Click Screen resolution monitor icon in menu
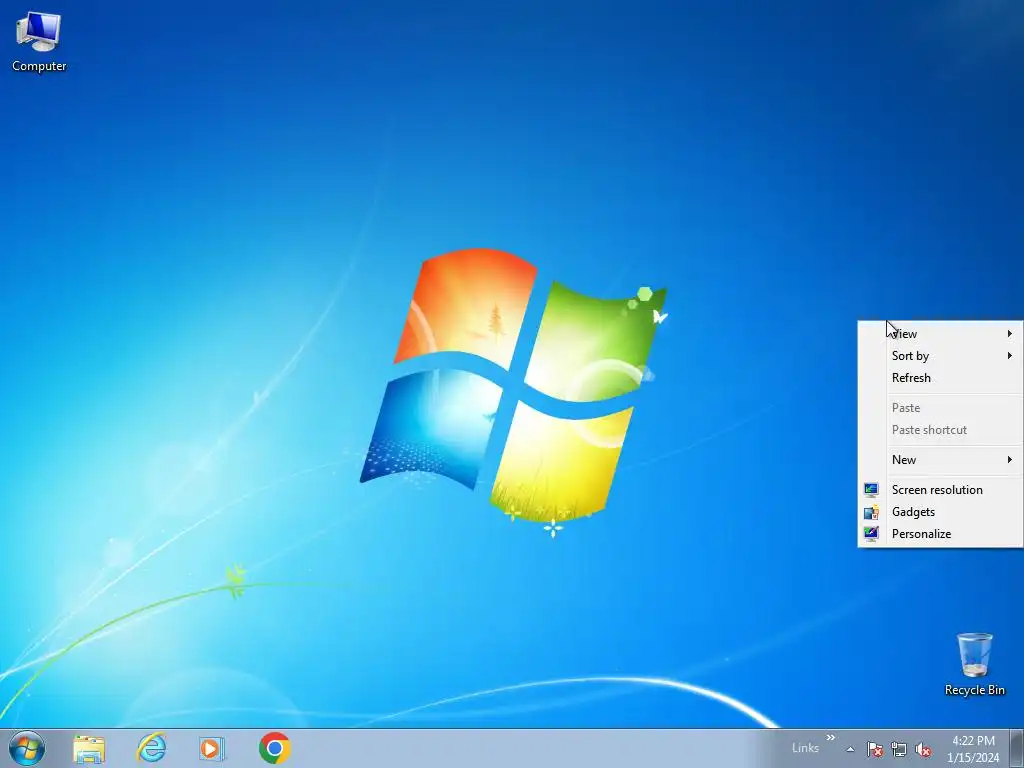 point(871,490)
